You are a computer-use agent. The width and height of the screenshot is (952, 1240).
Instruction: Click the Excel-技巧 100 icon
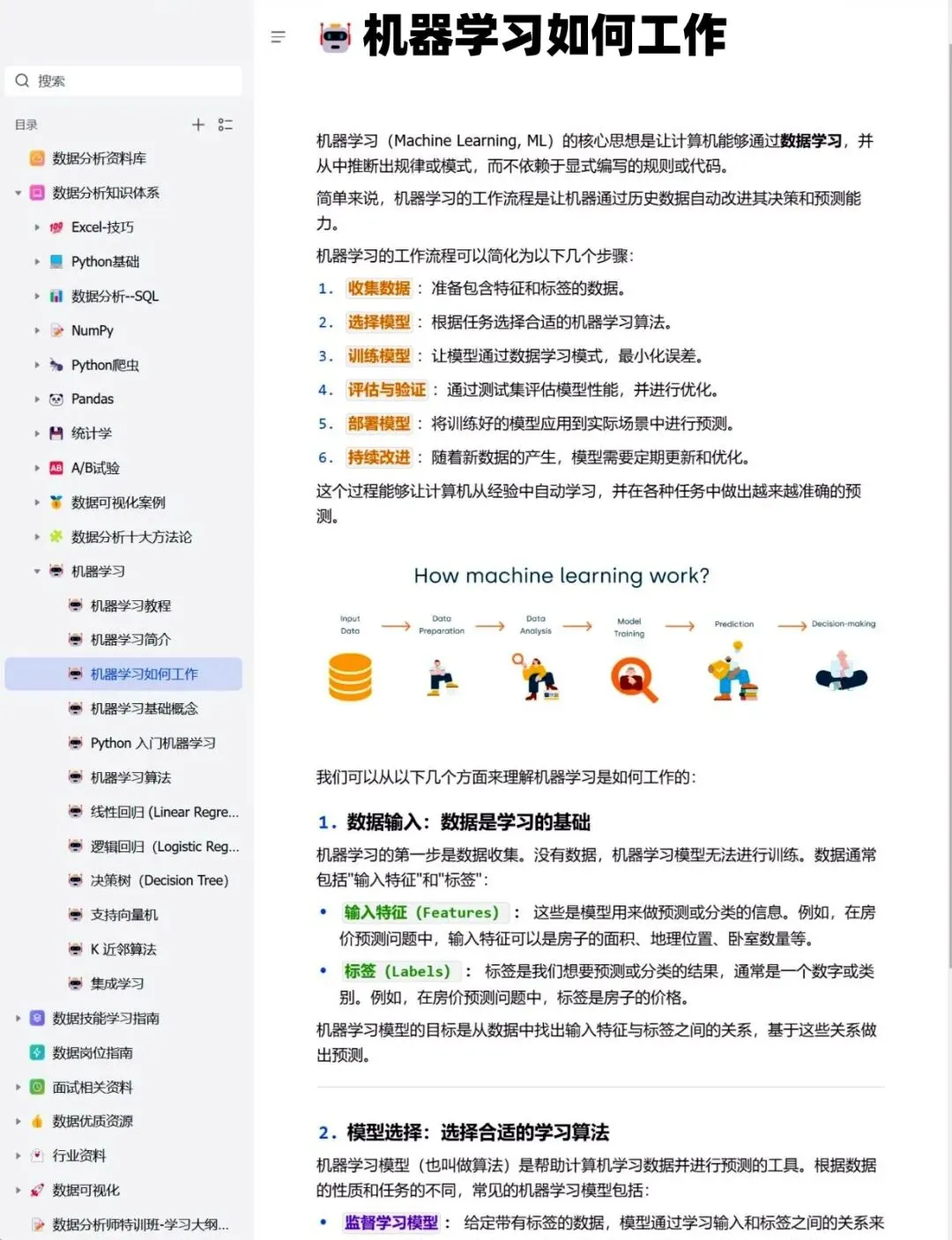pyautogui.click(x=56, y=227)
